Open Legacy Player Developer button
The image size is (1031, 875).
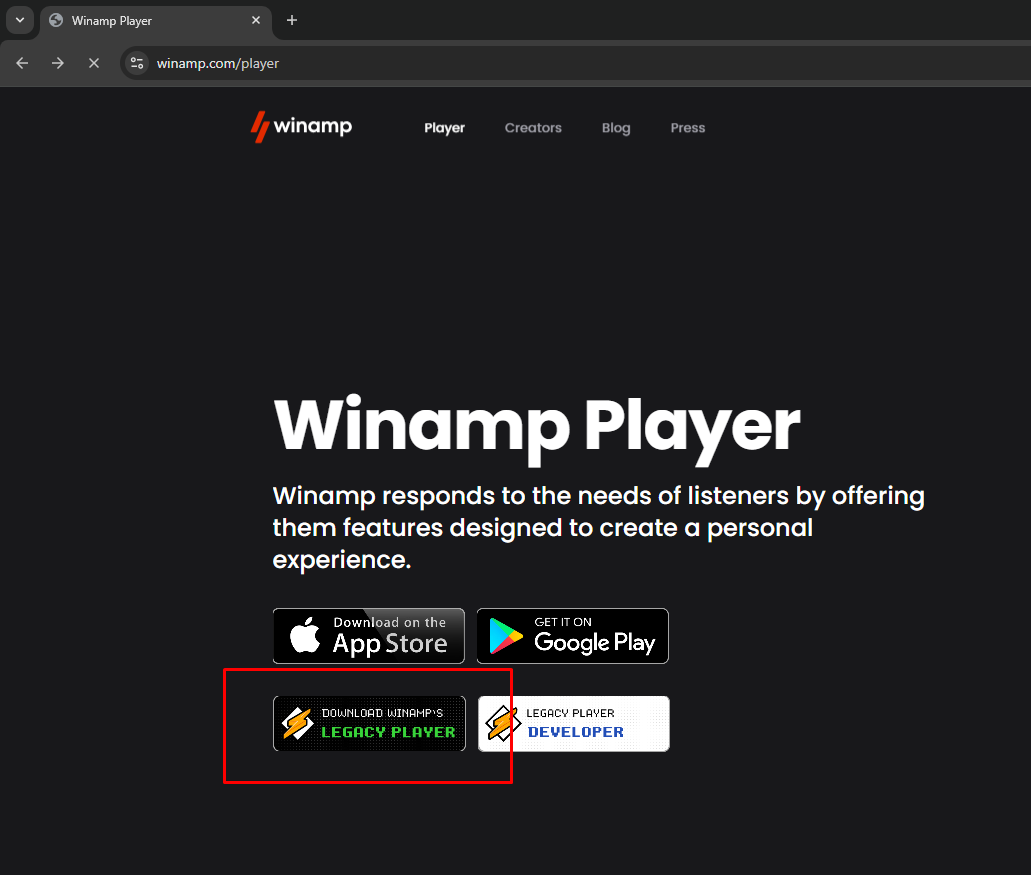[x=574, y=723]
